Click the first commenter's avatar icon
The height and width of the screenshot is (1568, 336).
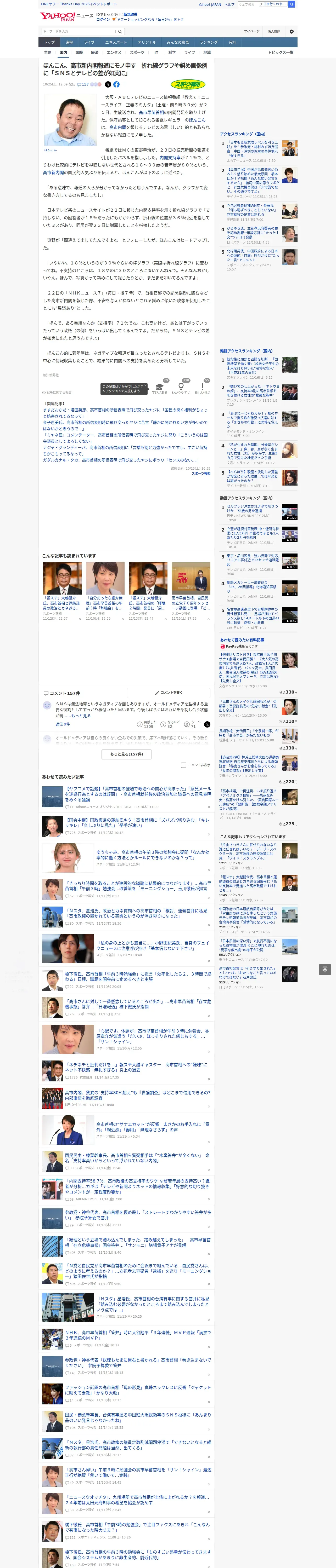coord(47,706)
